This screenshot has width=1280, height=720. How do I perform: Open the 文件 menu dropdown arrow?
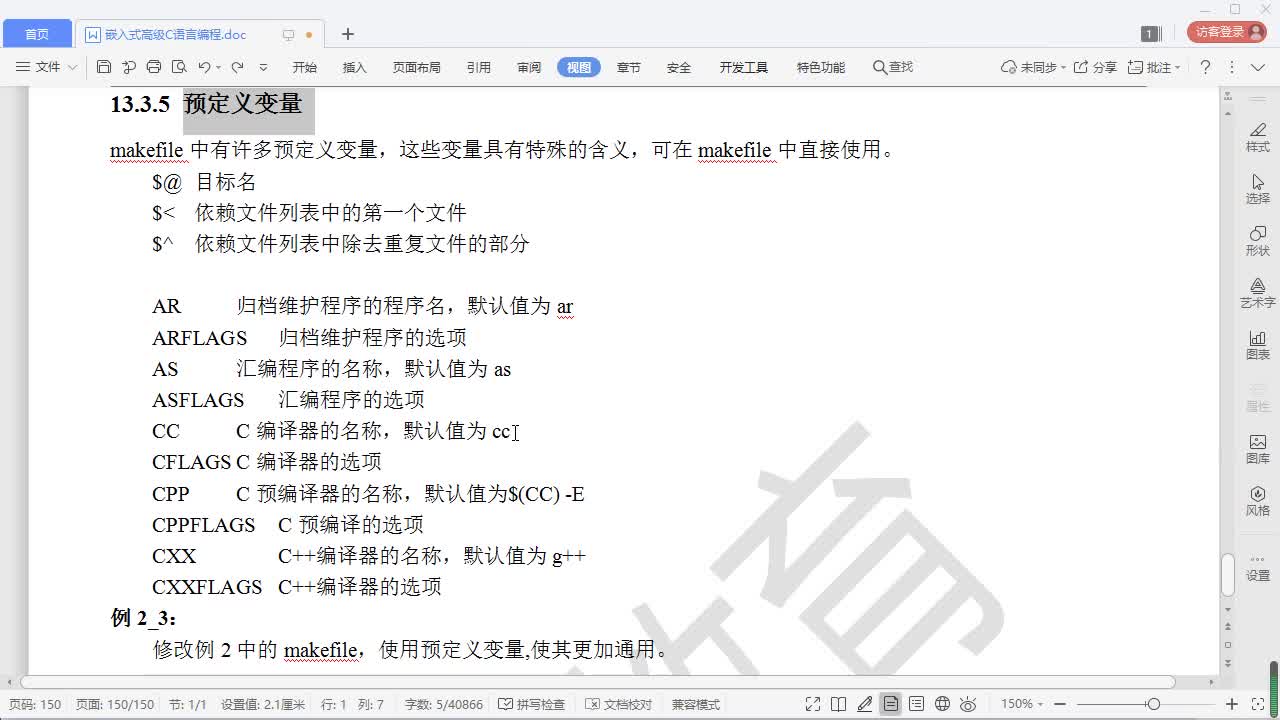point(70,67)
